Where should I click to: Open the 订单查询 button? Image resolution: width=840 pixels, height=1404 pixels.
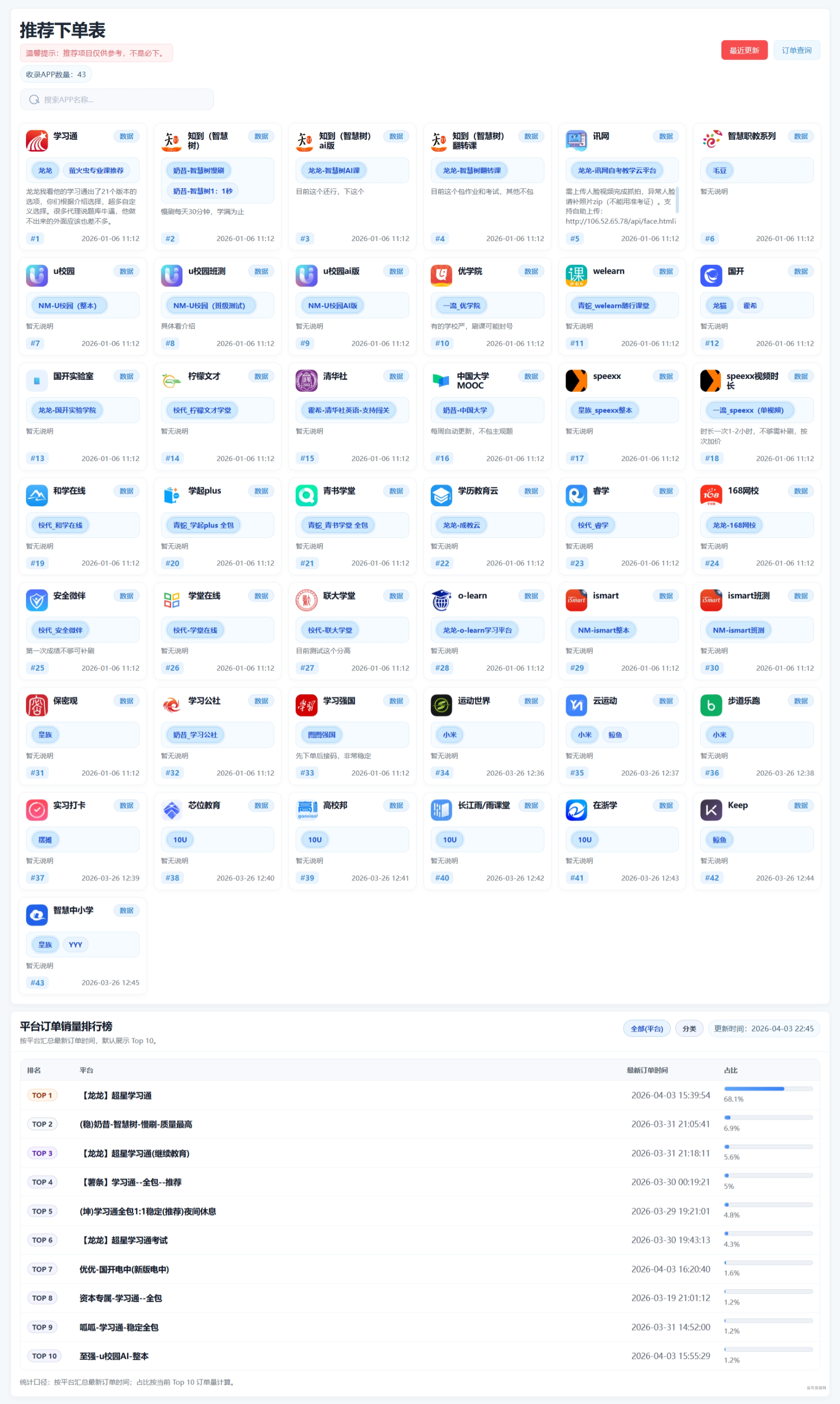(796, 50)
